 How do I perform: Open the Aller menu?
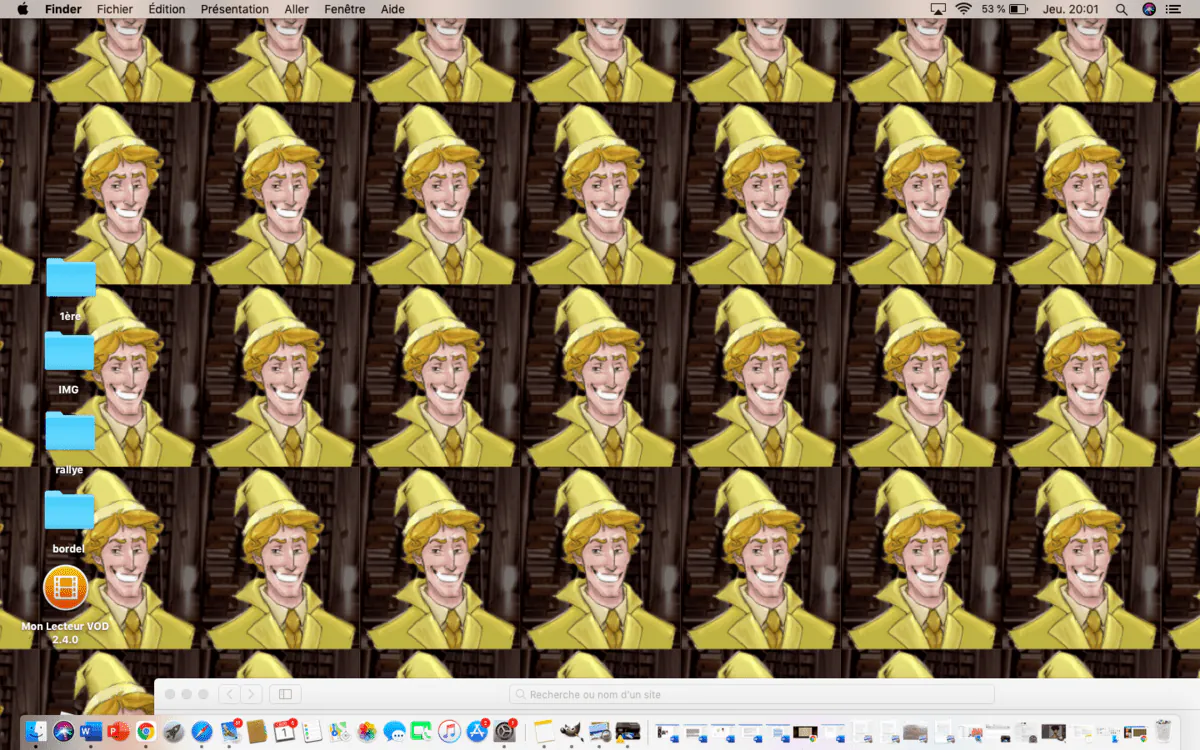click(x=296, y=9)
